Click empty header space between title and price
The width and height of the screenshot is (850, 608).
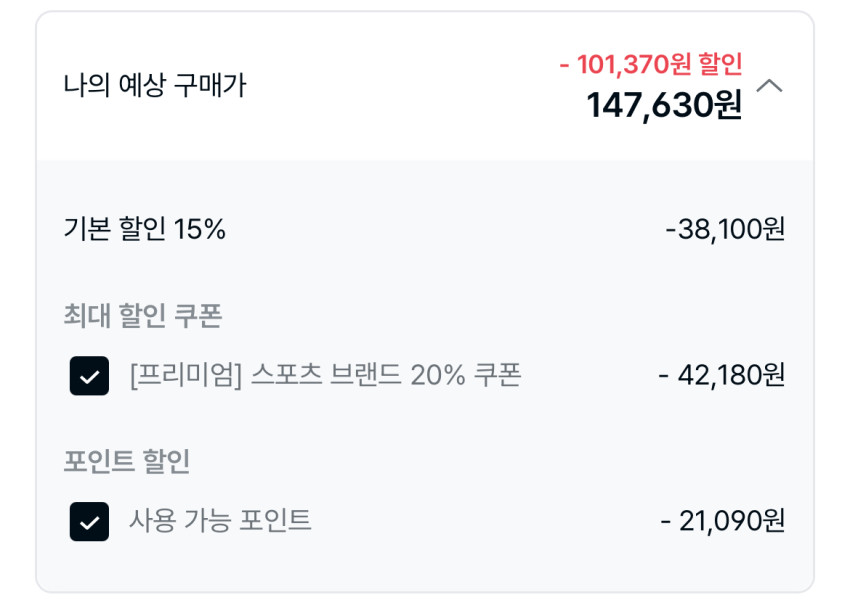400,86
